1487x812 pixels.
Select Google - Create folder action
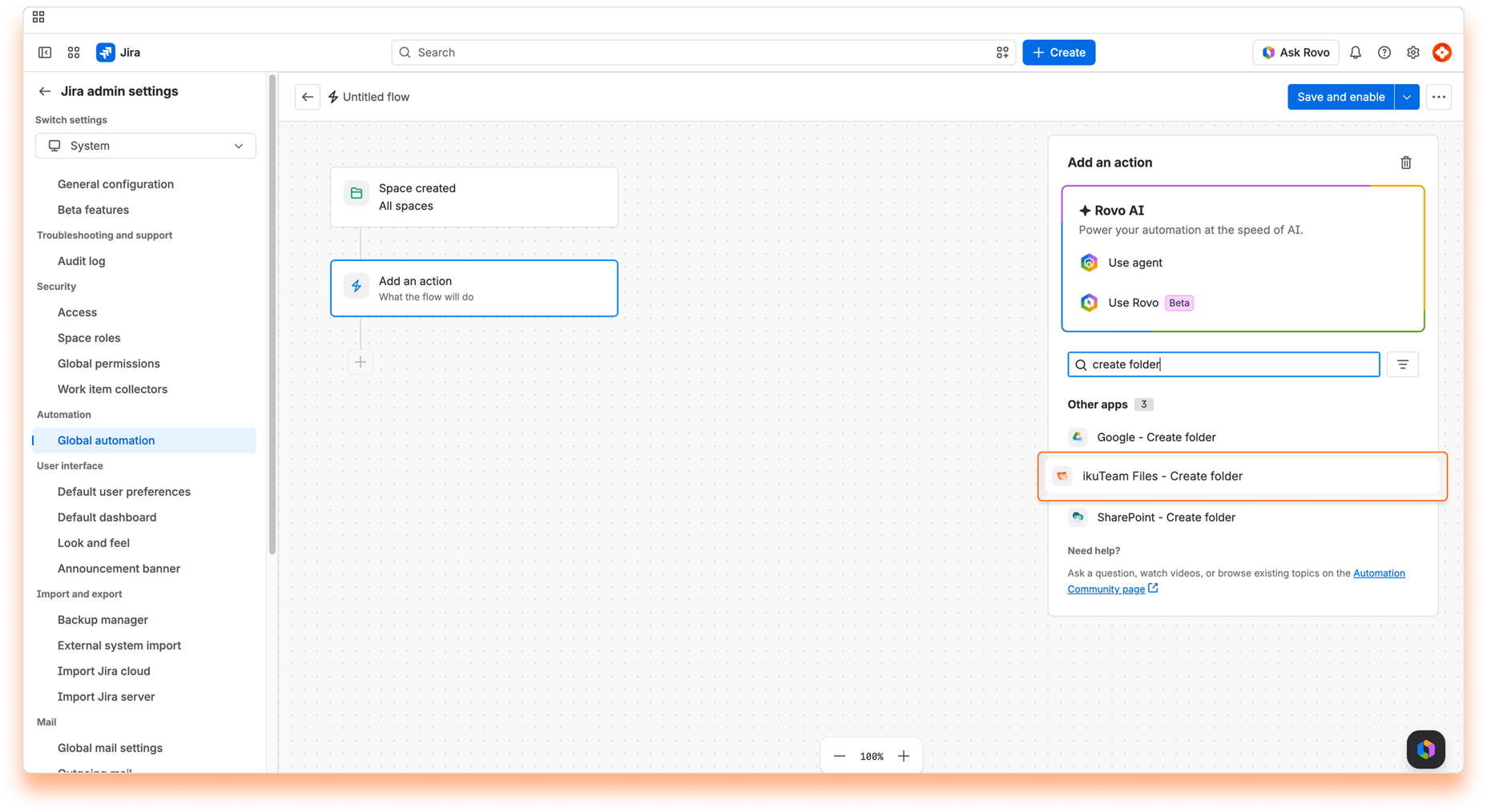point(1243,437)
